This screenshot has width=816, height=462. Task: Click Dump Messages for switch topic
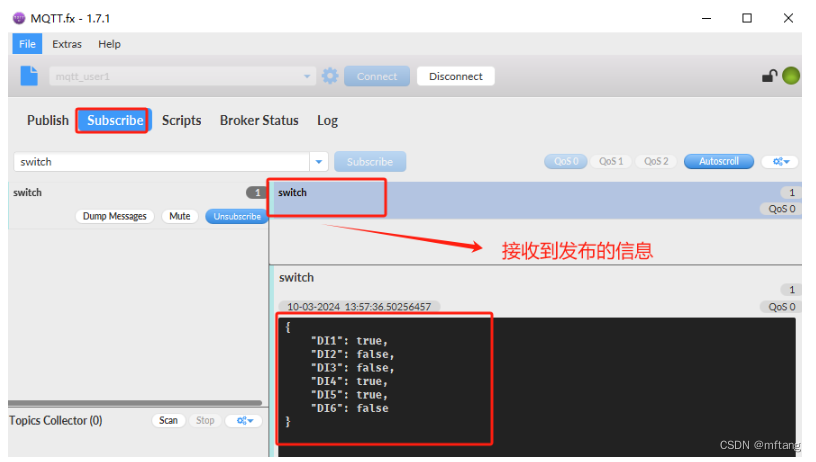click(114, 216)
